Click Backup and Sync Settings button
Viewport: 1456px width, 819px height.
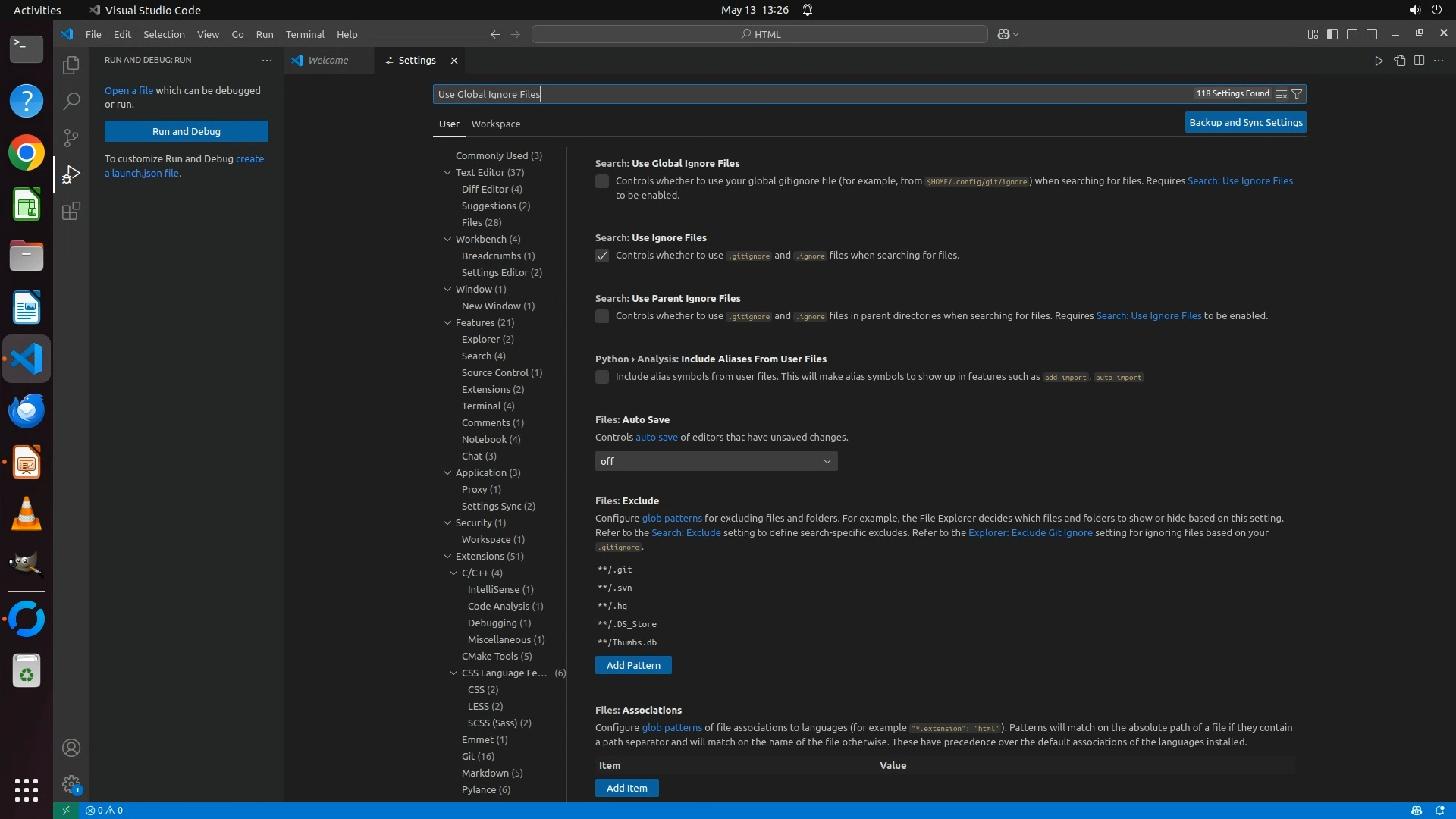1245,122
